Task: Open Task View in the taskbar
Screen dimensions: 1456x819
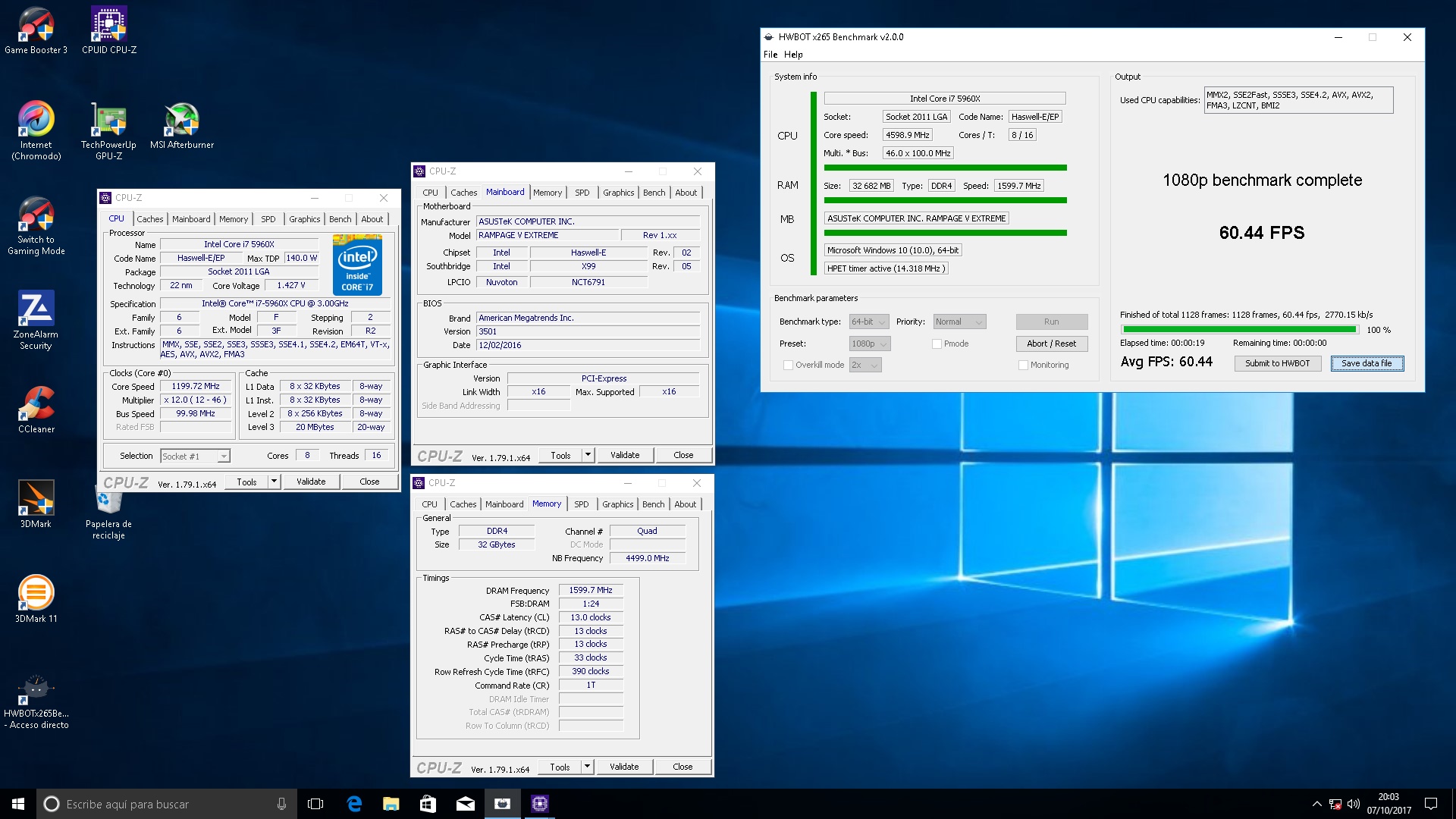Action: pyautogui.click(x=315, y=804)
